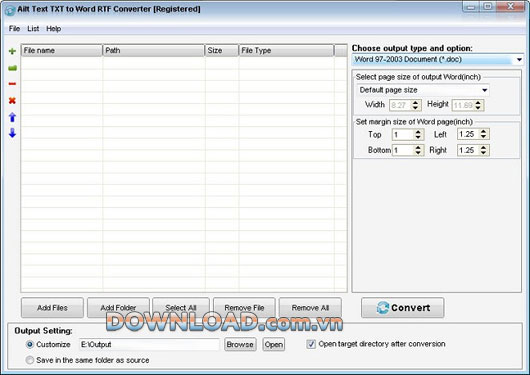The width and height of the screenshot is (530, 375).
Task: Decrease the Left margin value
Action: (x=484, y=137)
